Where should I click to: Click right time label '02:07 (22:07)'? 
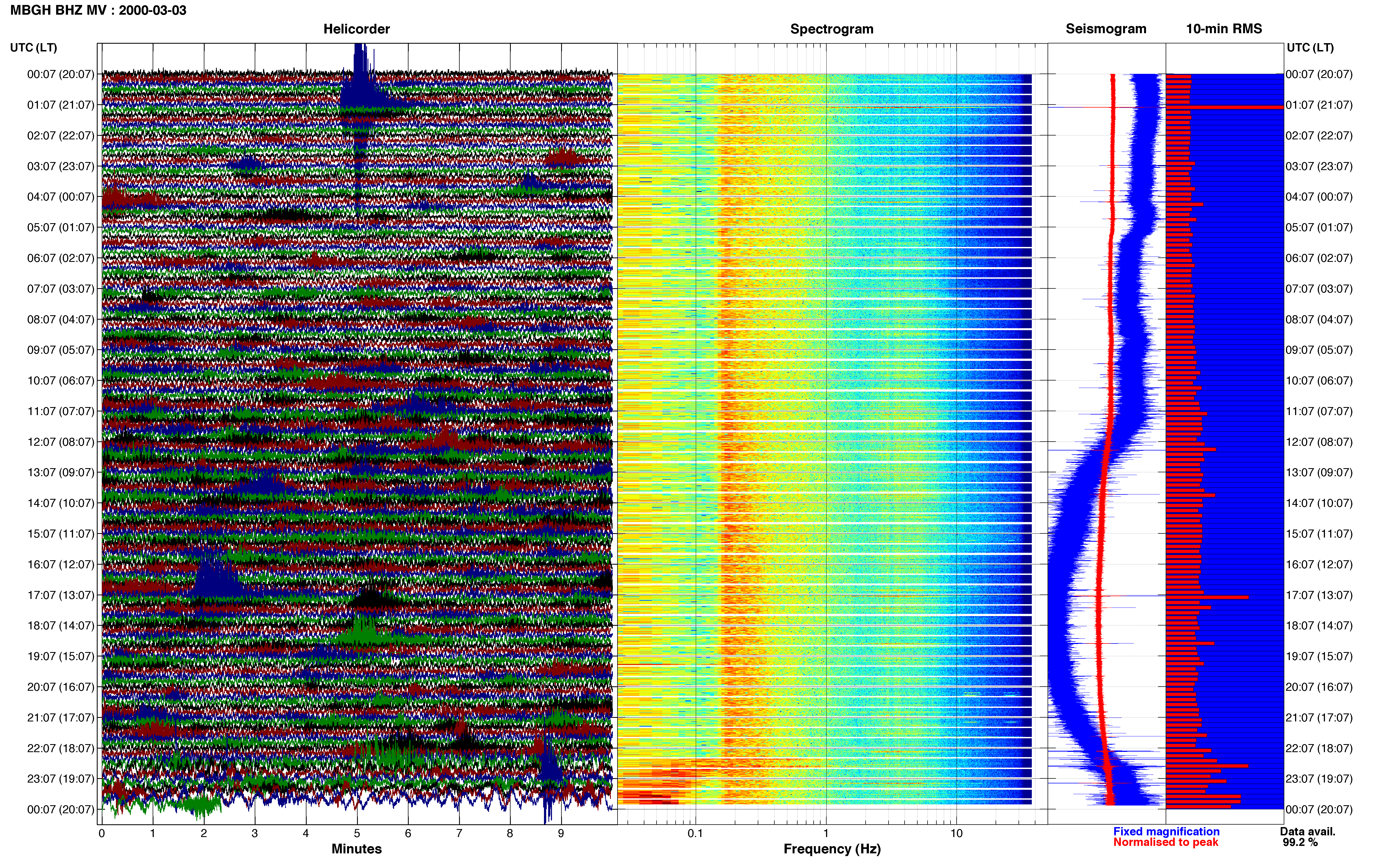pyautogui.click(x=1319, y=136)
